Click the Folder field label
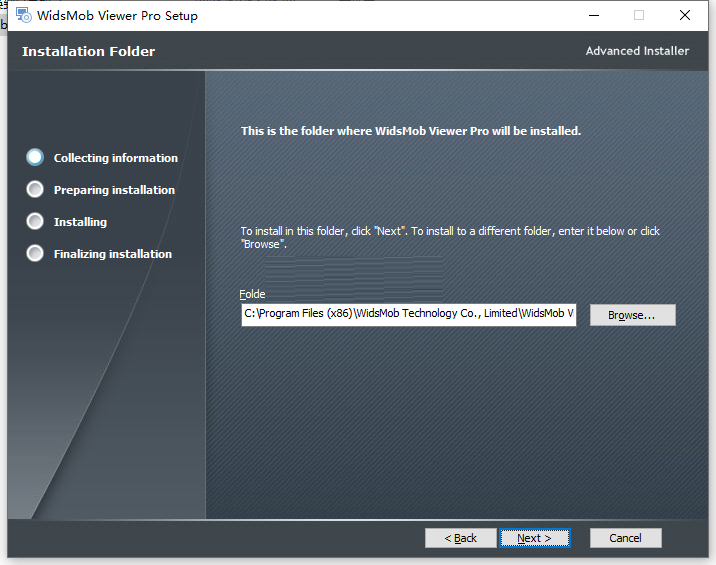716x565 pixels. 252,294
